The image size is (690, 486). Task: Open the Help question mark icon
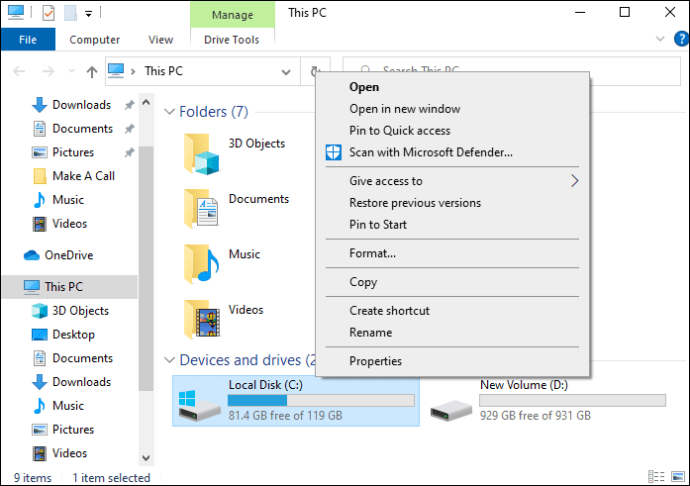tap(681, 39)
